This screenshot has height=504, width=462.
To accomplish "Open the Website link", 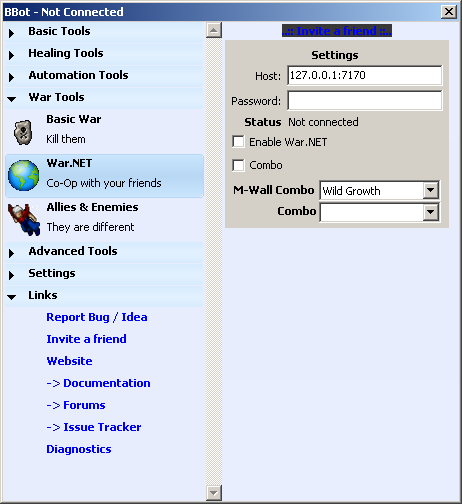I will tap(69, 361).
